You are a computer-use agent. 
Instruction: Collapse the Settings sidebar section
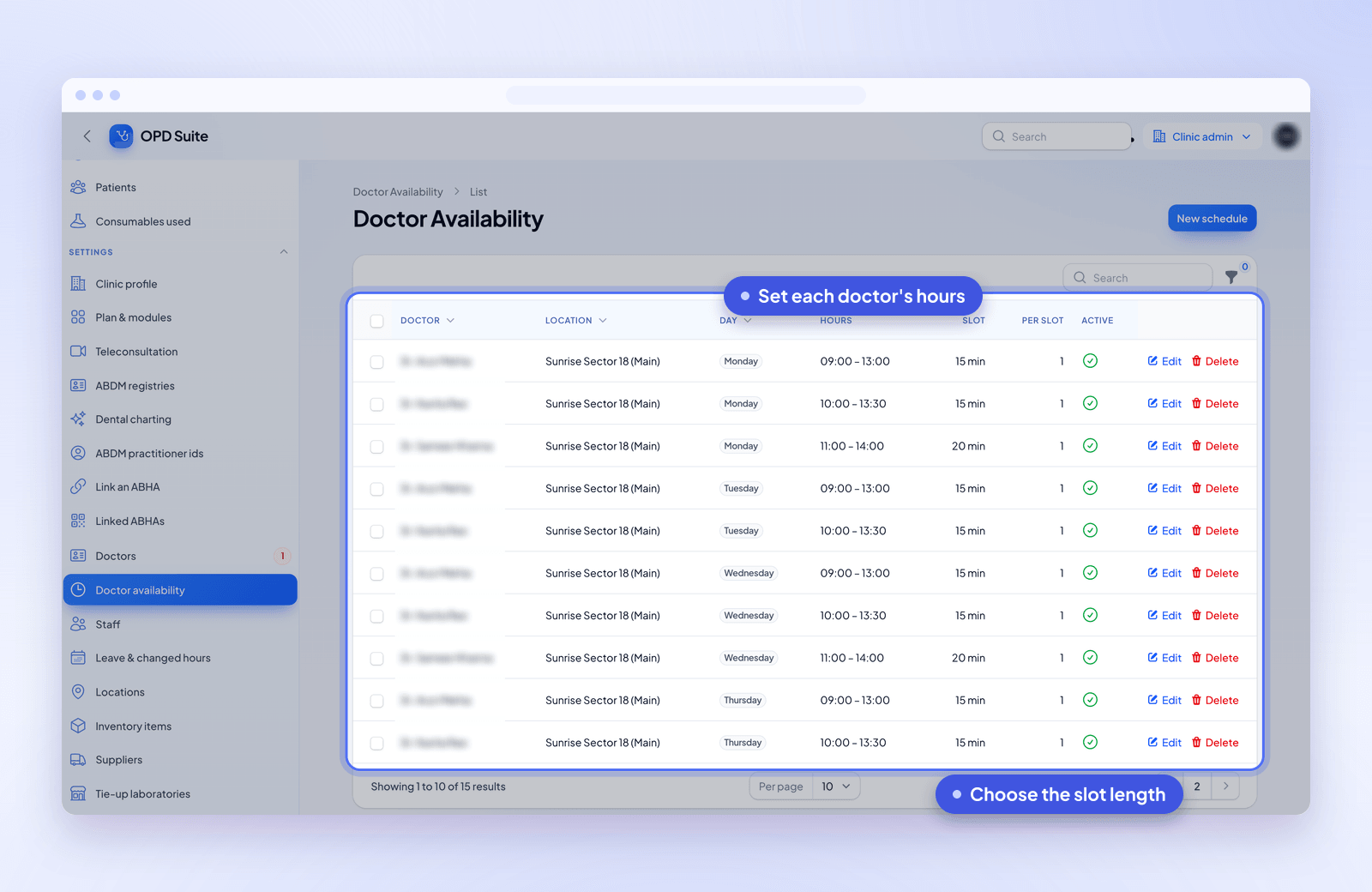coord(284,251)
